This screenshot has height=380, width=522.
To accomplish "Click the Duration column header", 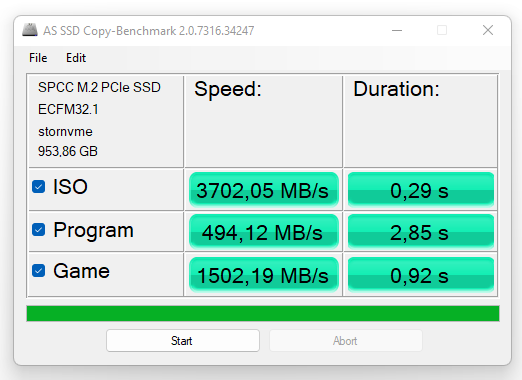I will coord(396,89).
